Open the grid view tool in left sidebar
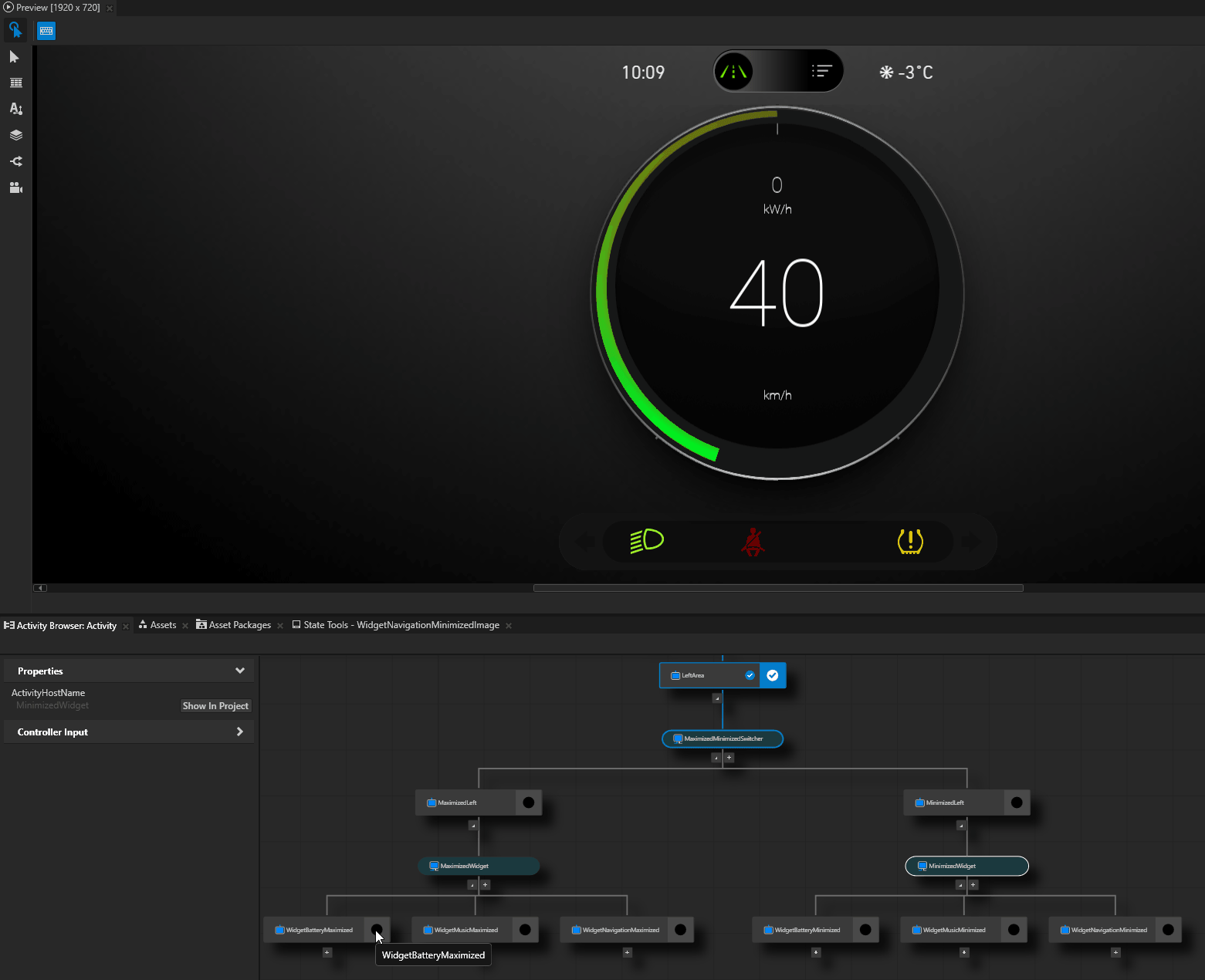Viewport: 1205px width, 980px height. click(x=15, y=83)
